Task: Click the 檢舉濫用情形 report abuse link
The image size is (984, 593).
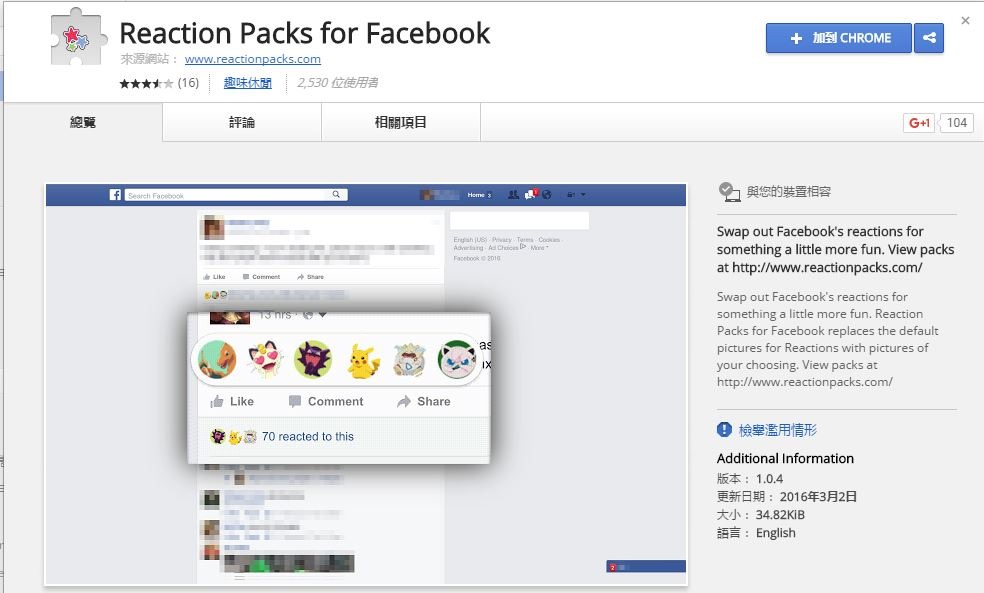Action: click(x=778, y=430)
